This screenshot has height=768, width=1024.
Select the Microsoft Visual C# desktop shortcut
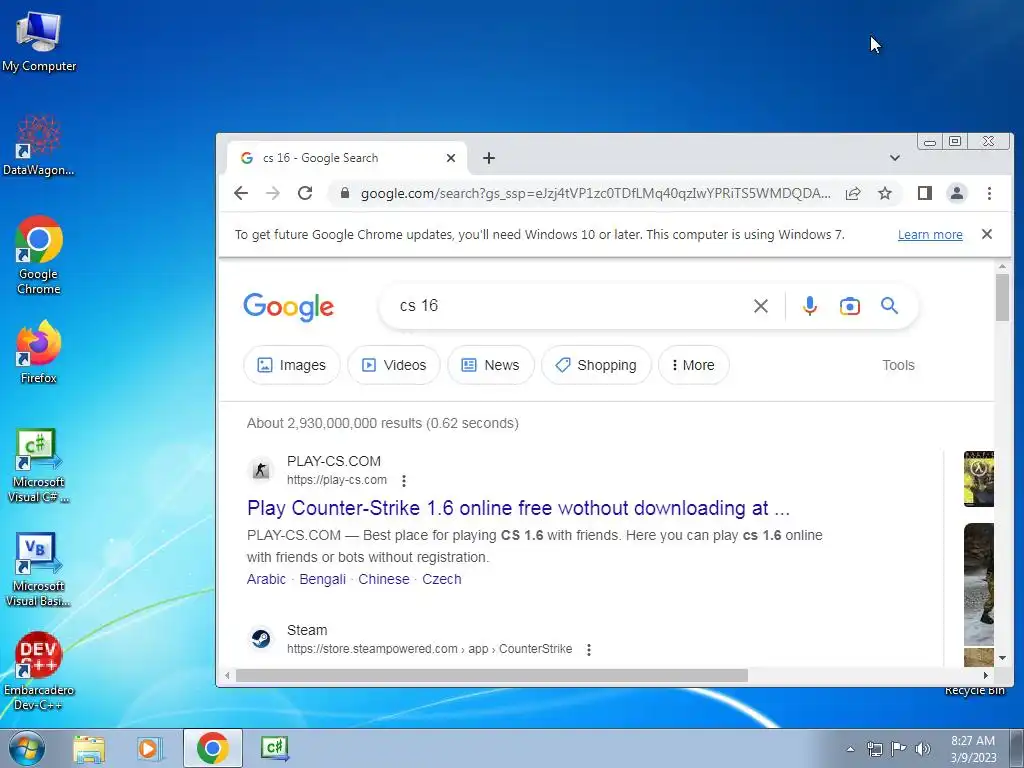click(x=39, y=466)
